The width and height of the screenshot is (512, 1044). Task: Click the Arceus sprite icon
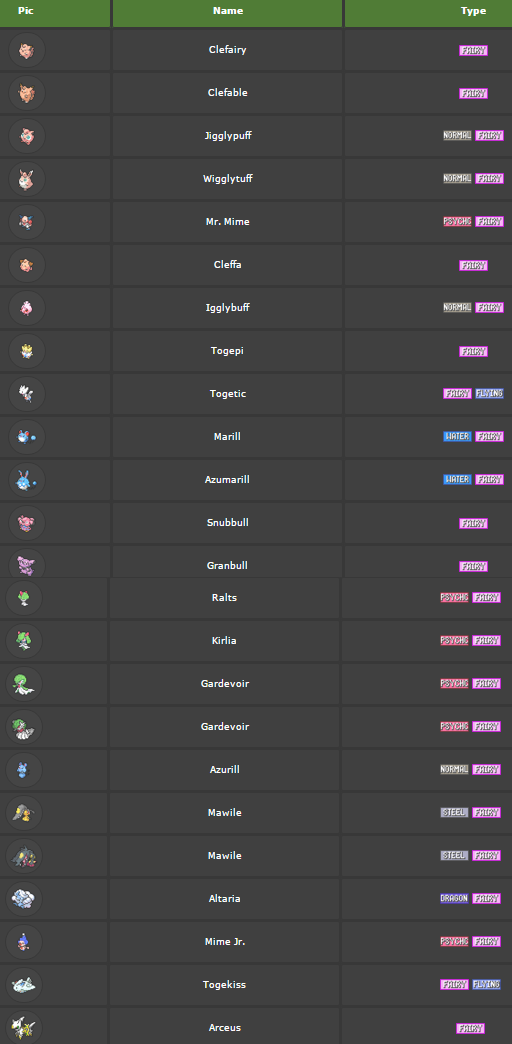click(x=24, y=1027)
